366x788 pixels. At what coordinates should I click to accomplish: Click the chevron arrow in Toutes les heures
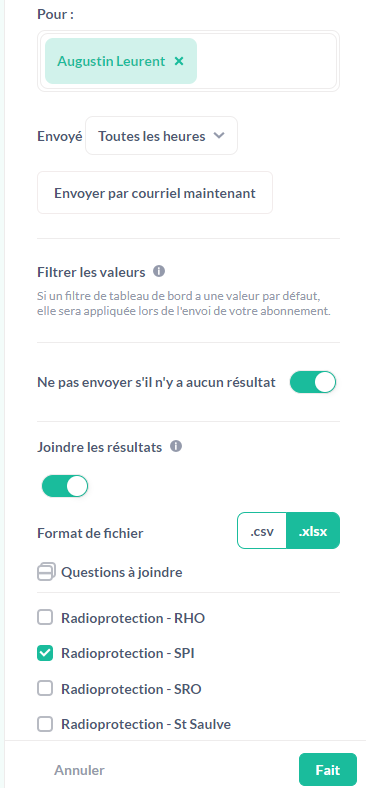(x=218, y=136)
